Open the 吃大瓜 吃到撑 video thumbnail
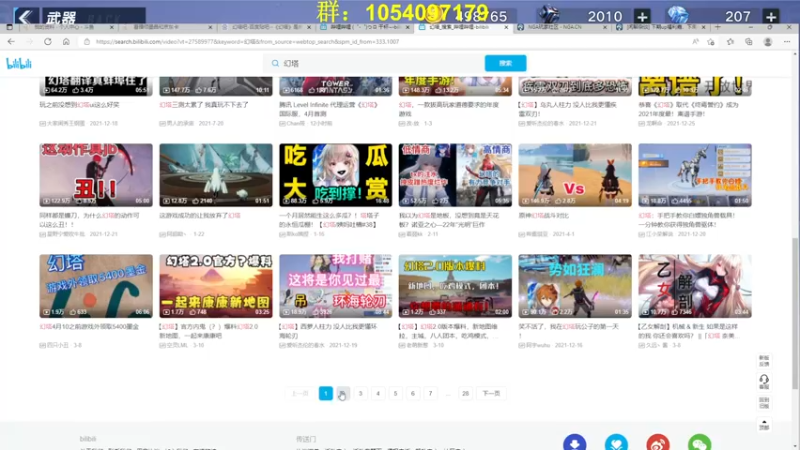This screenshot has height=450, width=800. tap(335, 175)
